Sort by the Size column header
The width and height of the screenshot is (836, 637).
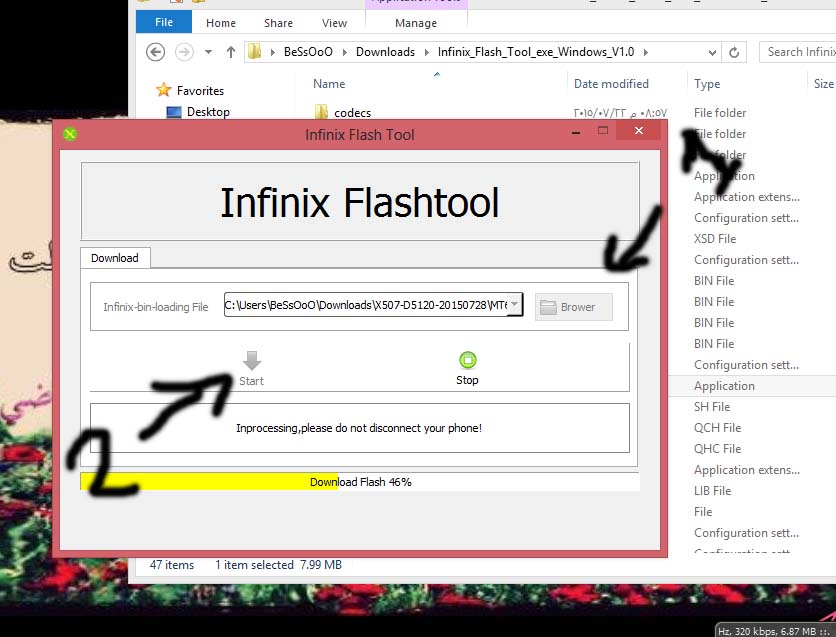pos(824,84)
